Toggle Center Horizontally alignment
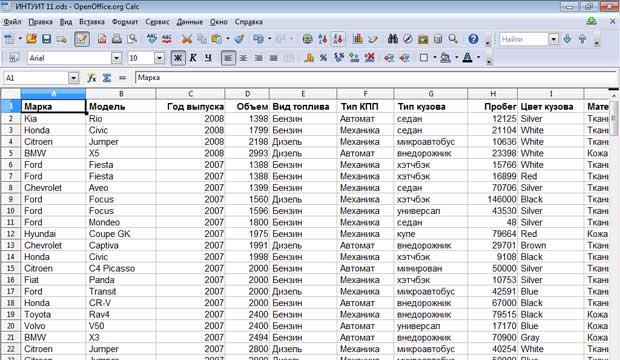The image size is (620, 360). 244,58
